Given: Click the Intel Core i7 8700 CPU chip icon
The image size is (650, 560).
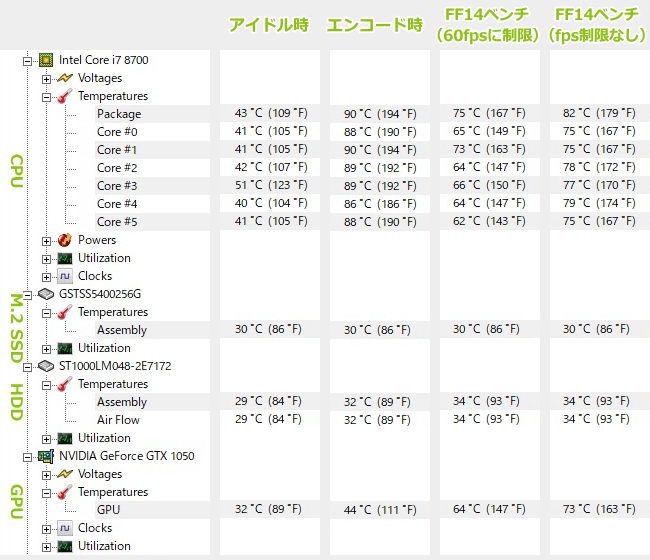Looking at the screenshot, I should click(x=46, y=60).
